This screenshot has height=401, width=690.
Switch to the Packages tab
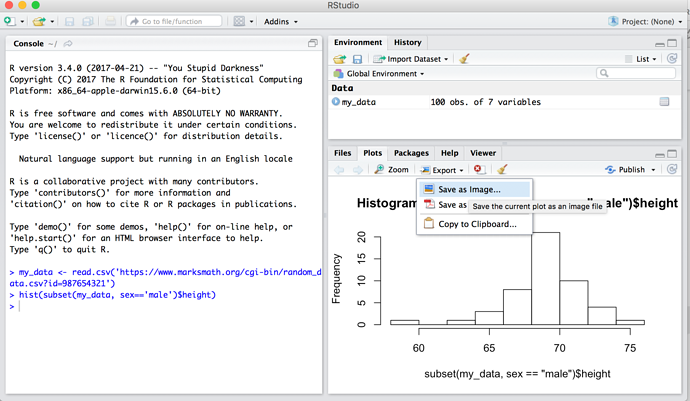click(x=411, y=153)
